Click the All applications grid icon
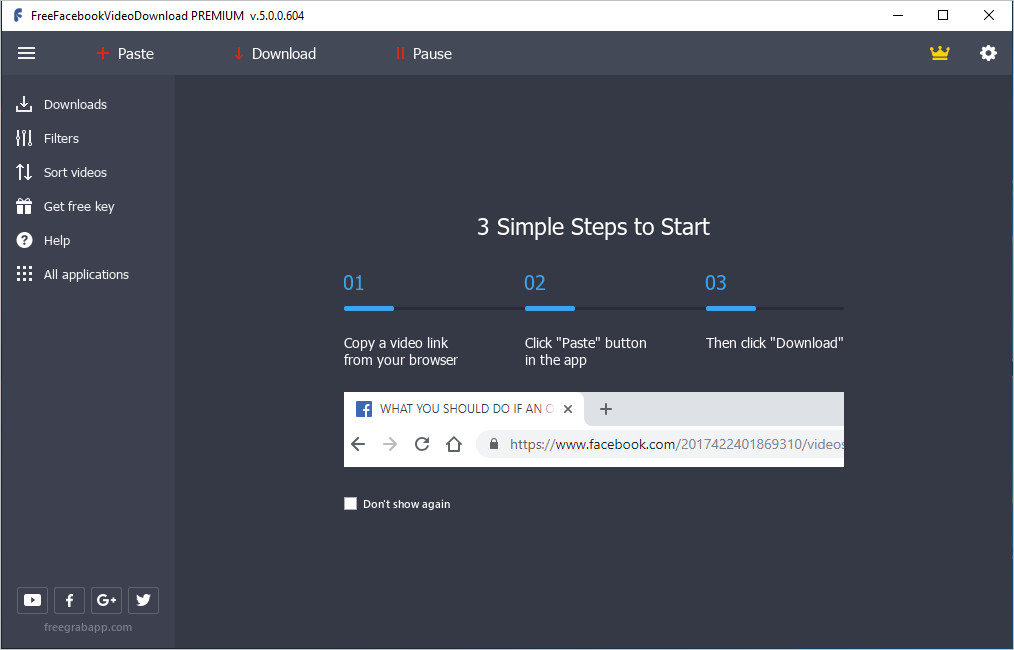 [24, 274]
